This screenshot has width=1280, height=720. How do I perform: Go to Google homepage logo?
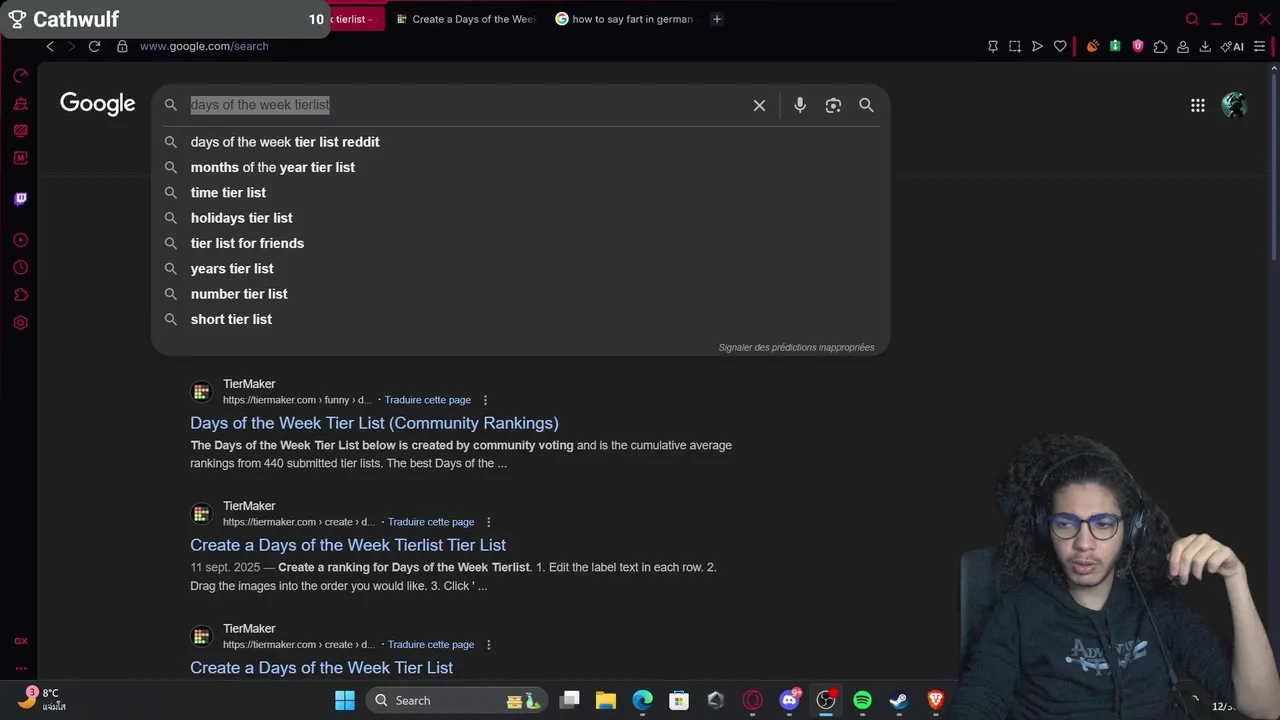97,104
